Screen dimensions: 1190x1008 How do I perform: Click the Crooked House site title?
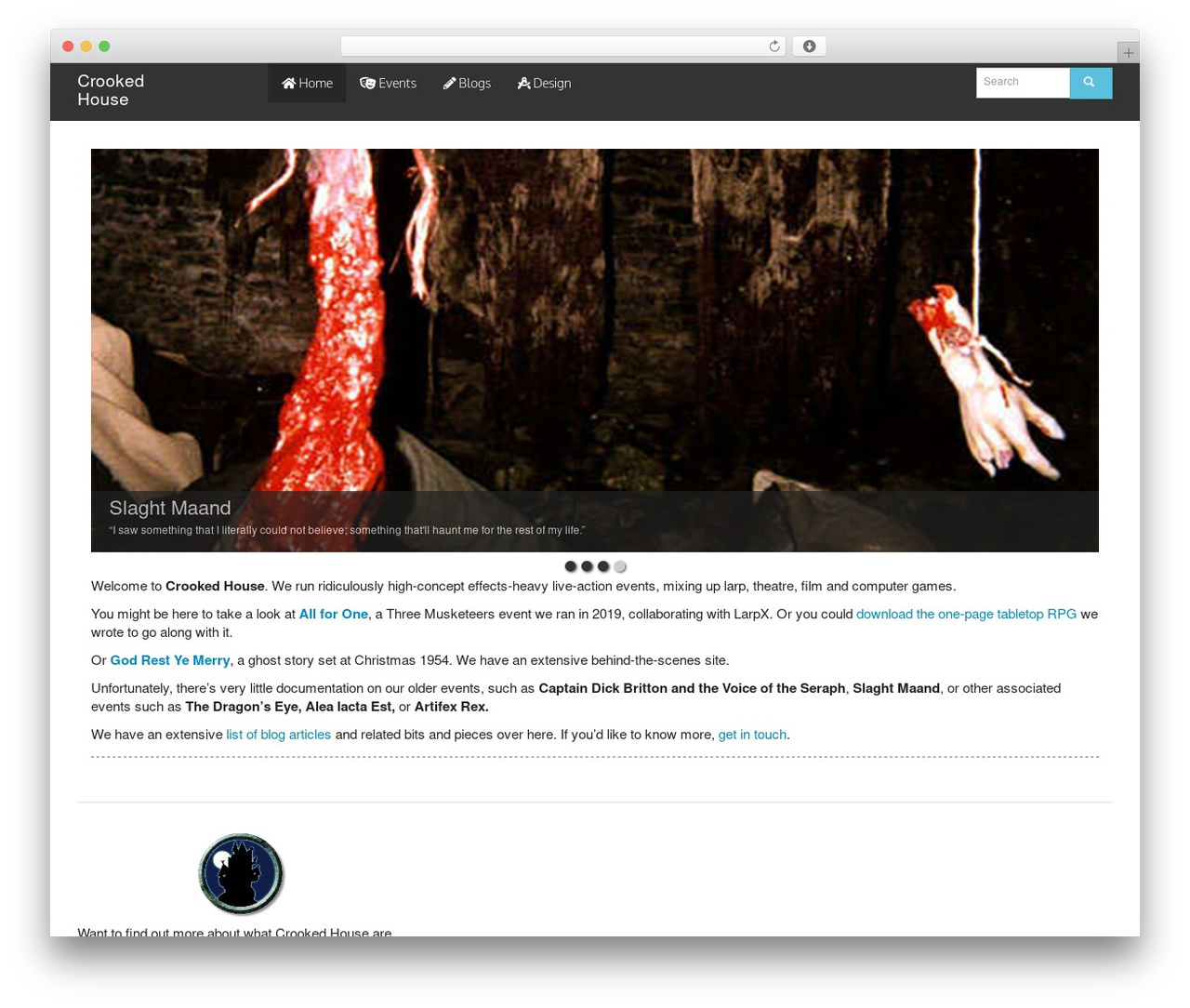tap(111, 90)
